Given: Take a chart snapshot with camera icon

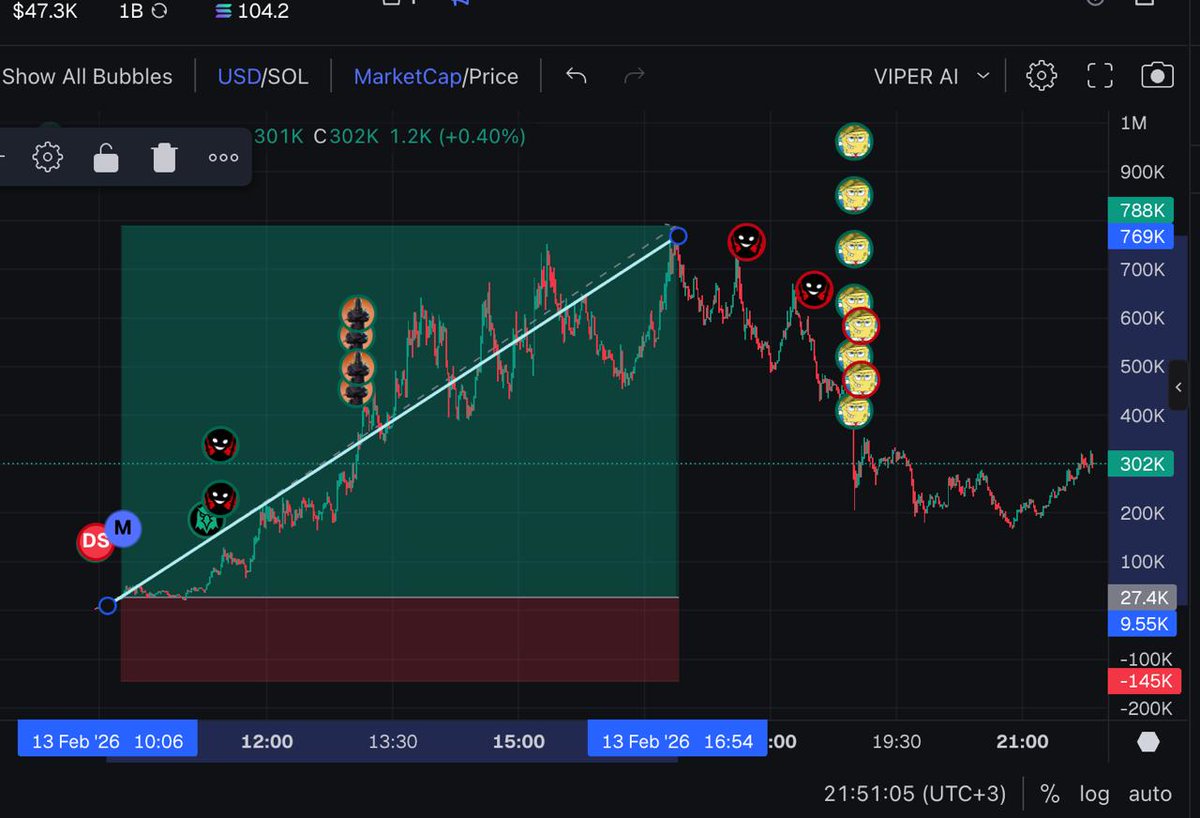Looking at the screenshot, I should (1157, 76).
